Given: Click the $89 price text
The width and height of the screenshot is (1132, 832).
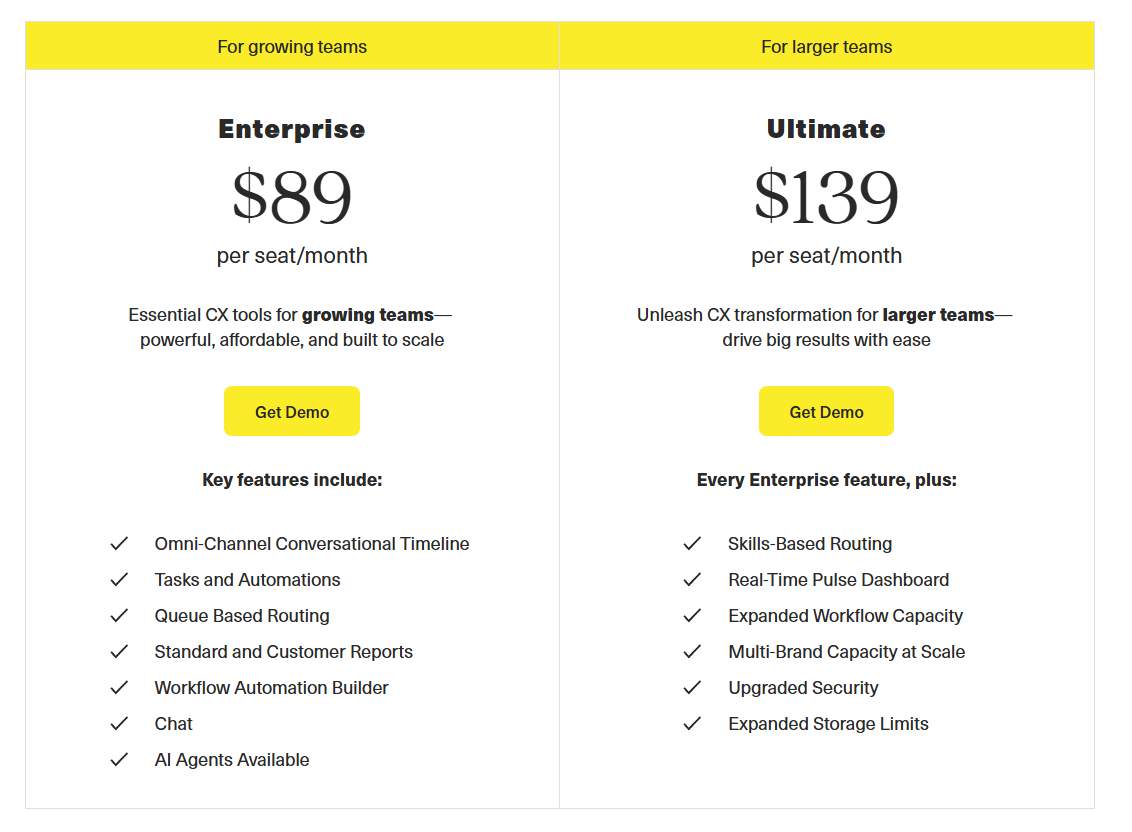Looking at the screenshot, I should 292,196.
